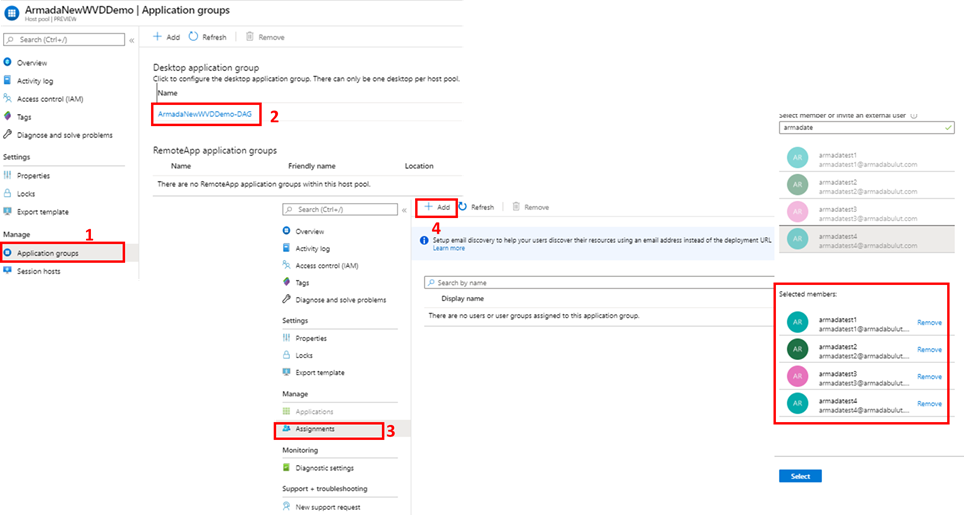Remove armadatest1 from selected members
The width and height of the screenshot is (964, 515).
[x=930, y=323]
